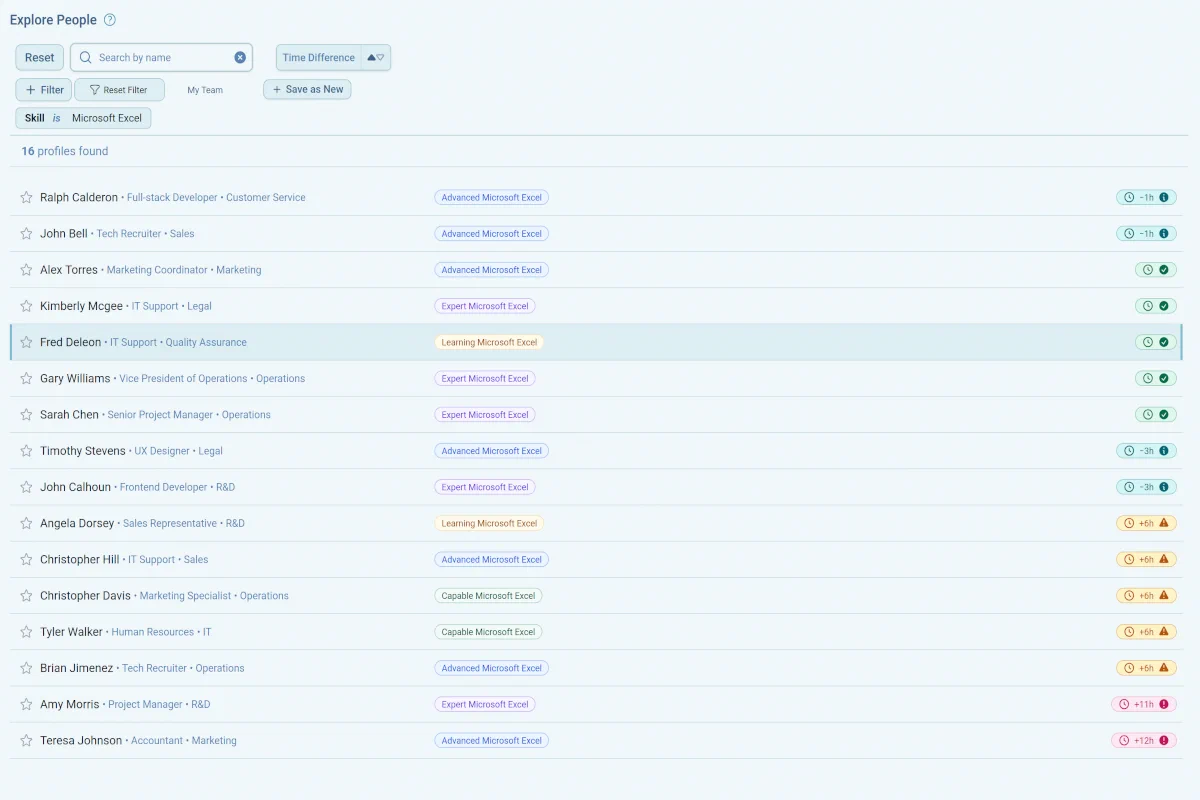The image size is (1200, 800).
Task: Click the star next to Tyler Walker
Action: (x=27, y=632)
